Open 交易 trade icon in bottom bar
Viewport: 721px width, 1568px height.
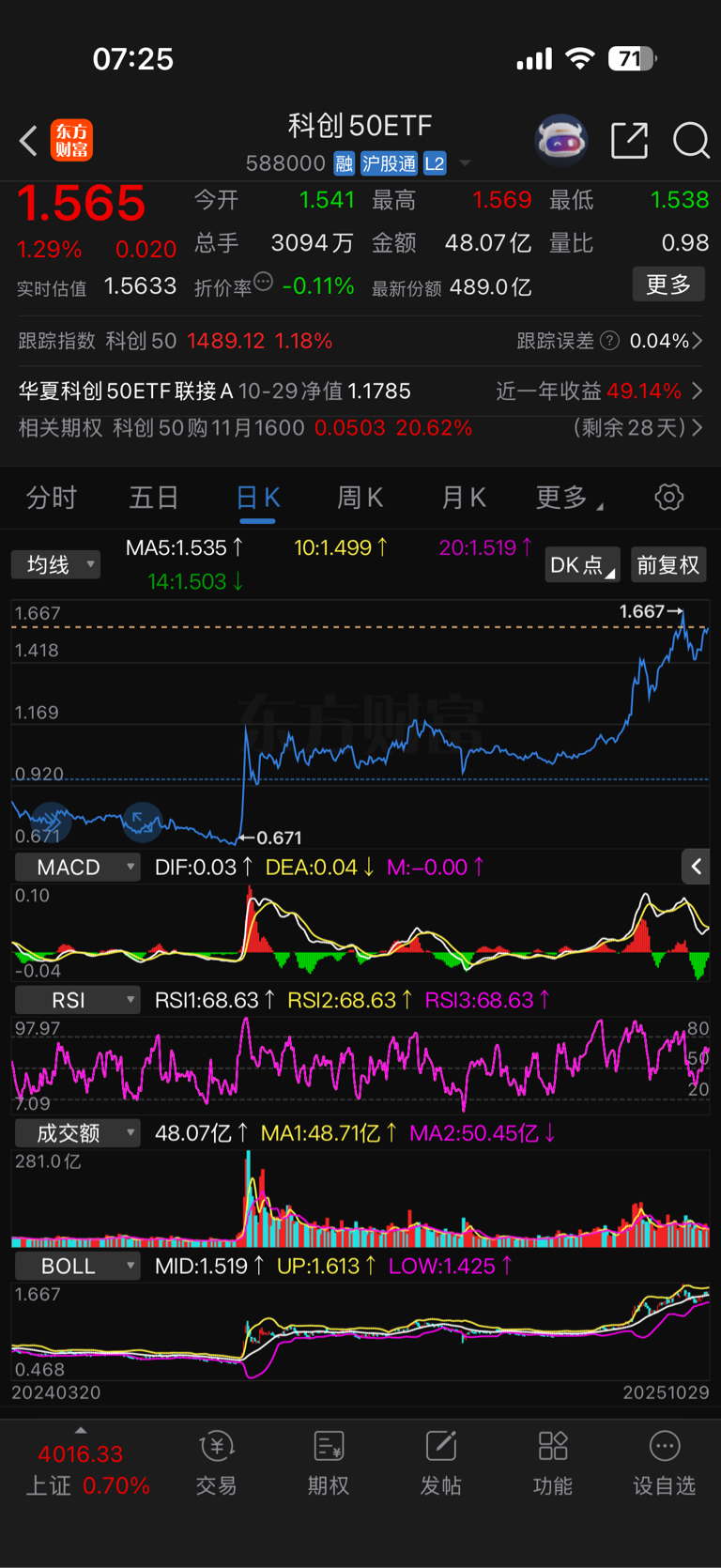(x=217, y=1463)
